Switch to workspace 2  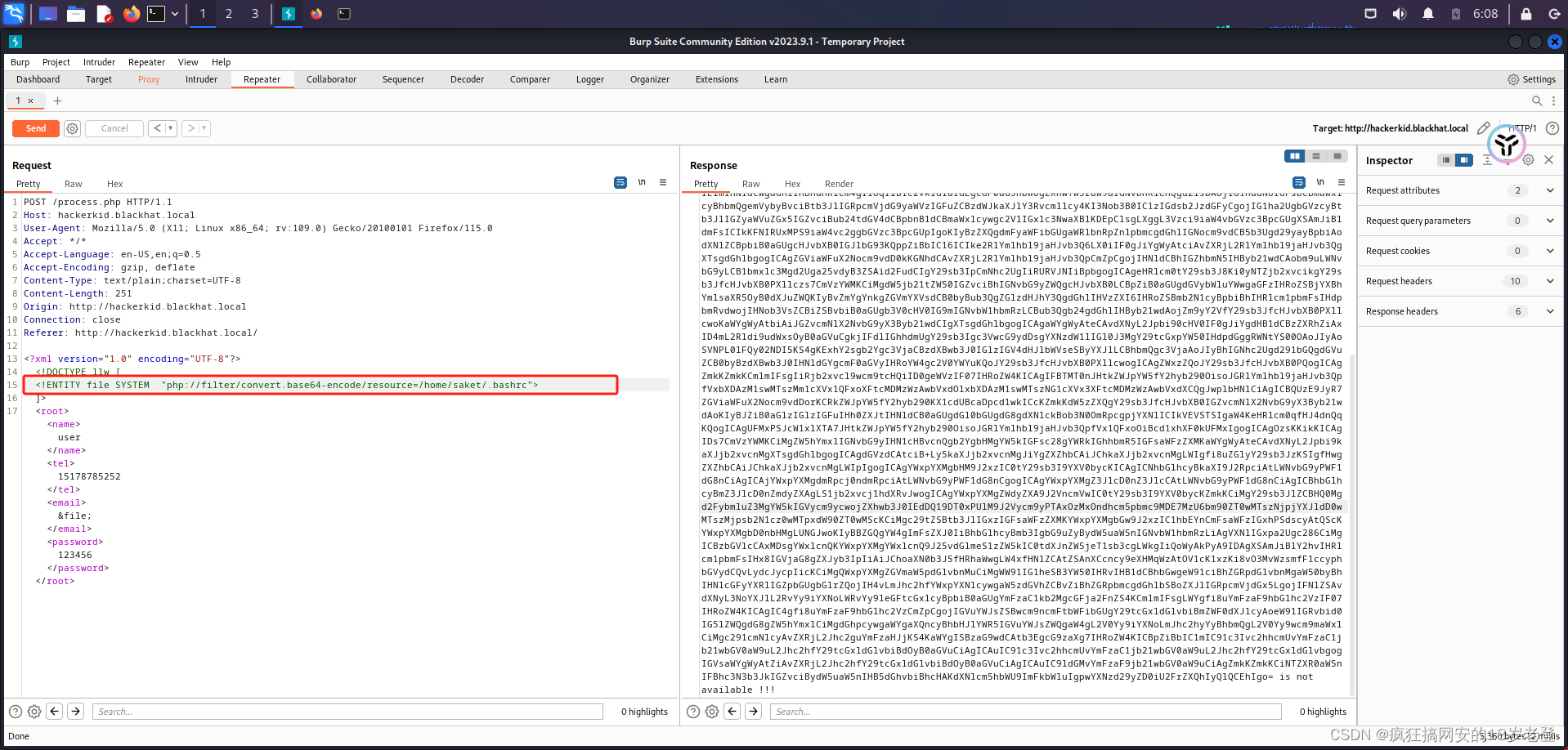229,14
